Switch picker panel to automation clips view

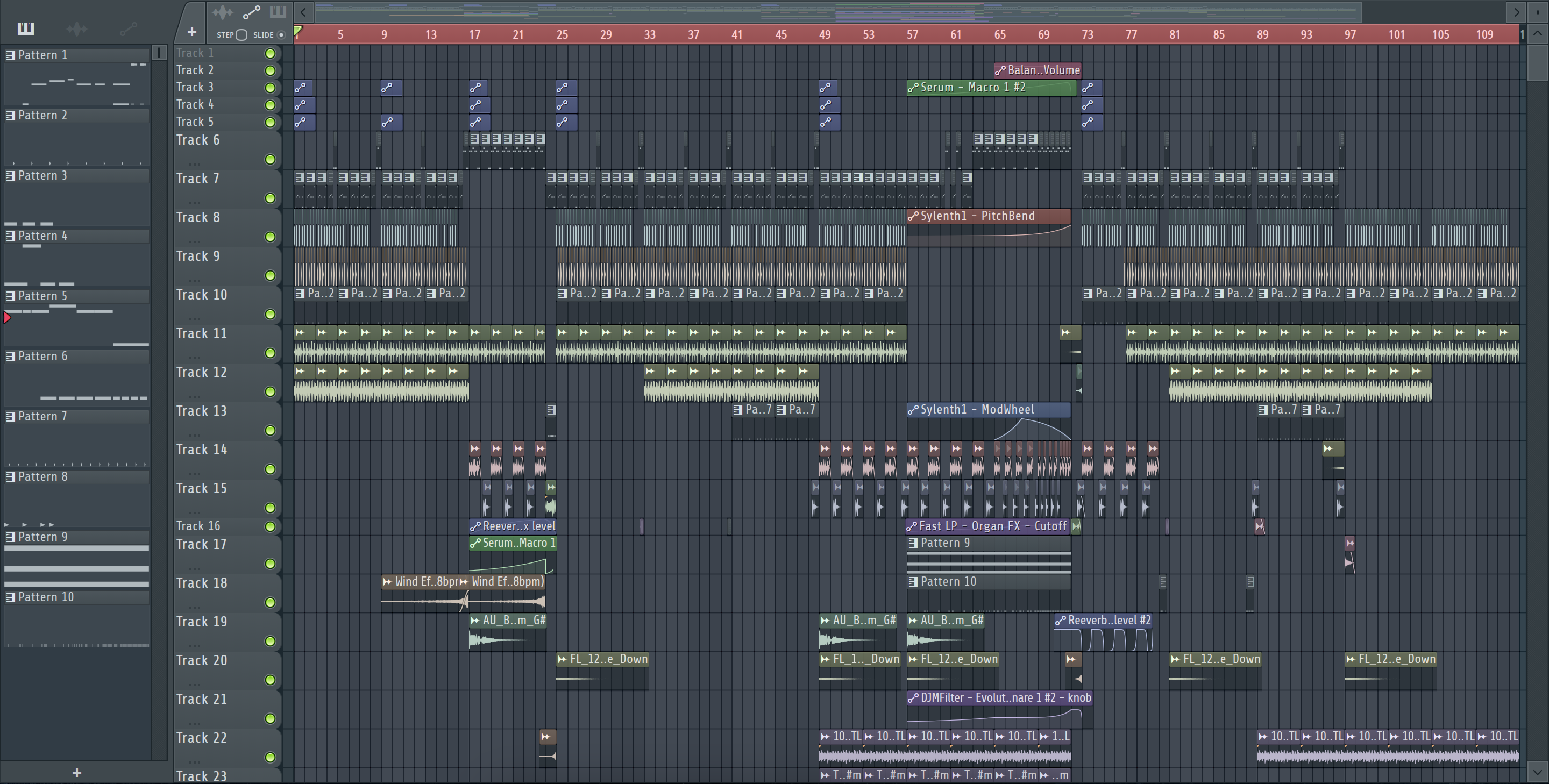tap(128, 28)
